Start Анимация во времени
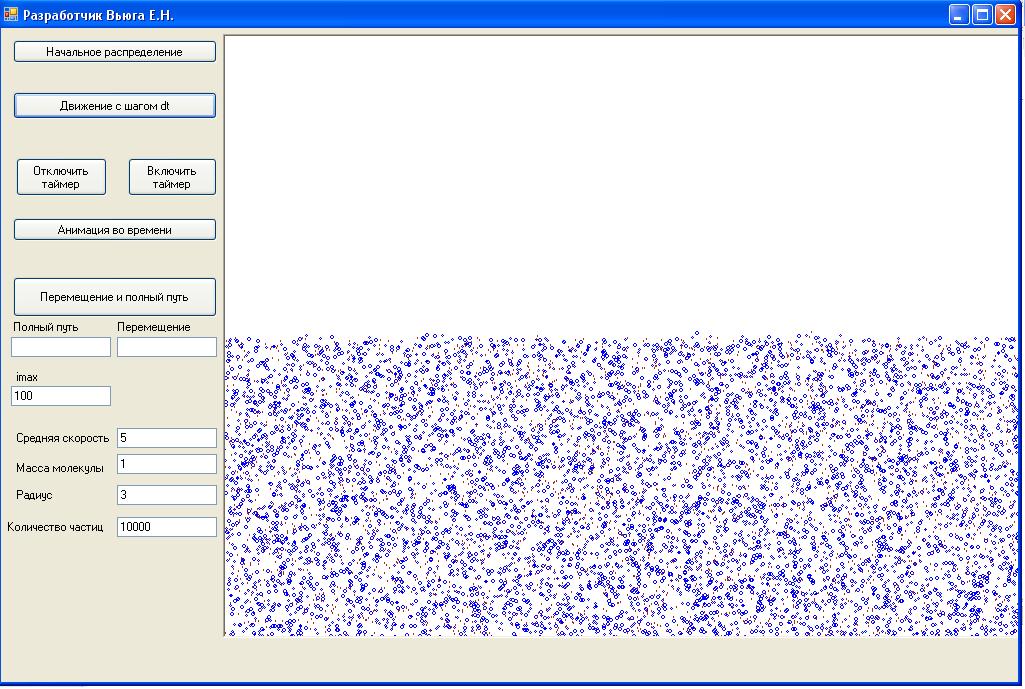Screen dimensions: 1025x689 114,230
